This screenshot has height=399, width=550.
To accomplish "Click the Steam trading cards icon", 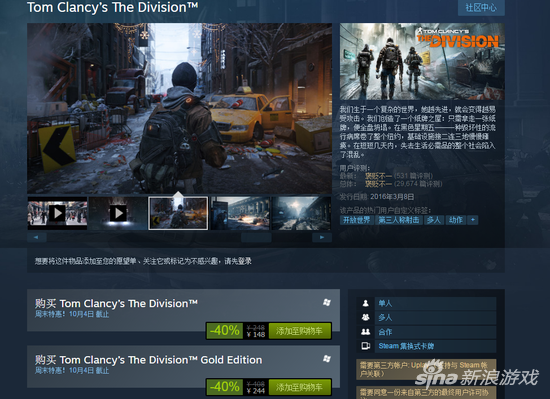I will coord(365,346).
